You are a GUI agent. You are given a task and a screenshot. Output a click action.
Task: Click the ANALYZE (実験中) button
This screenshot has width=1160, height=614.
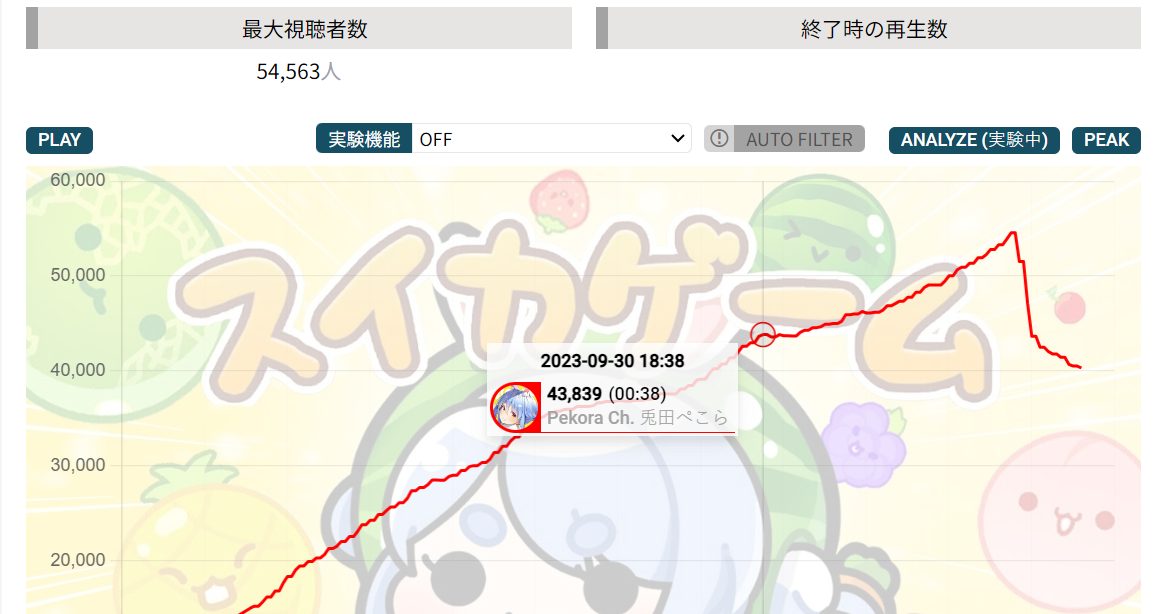[x=974, y=140]
